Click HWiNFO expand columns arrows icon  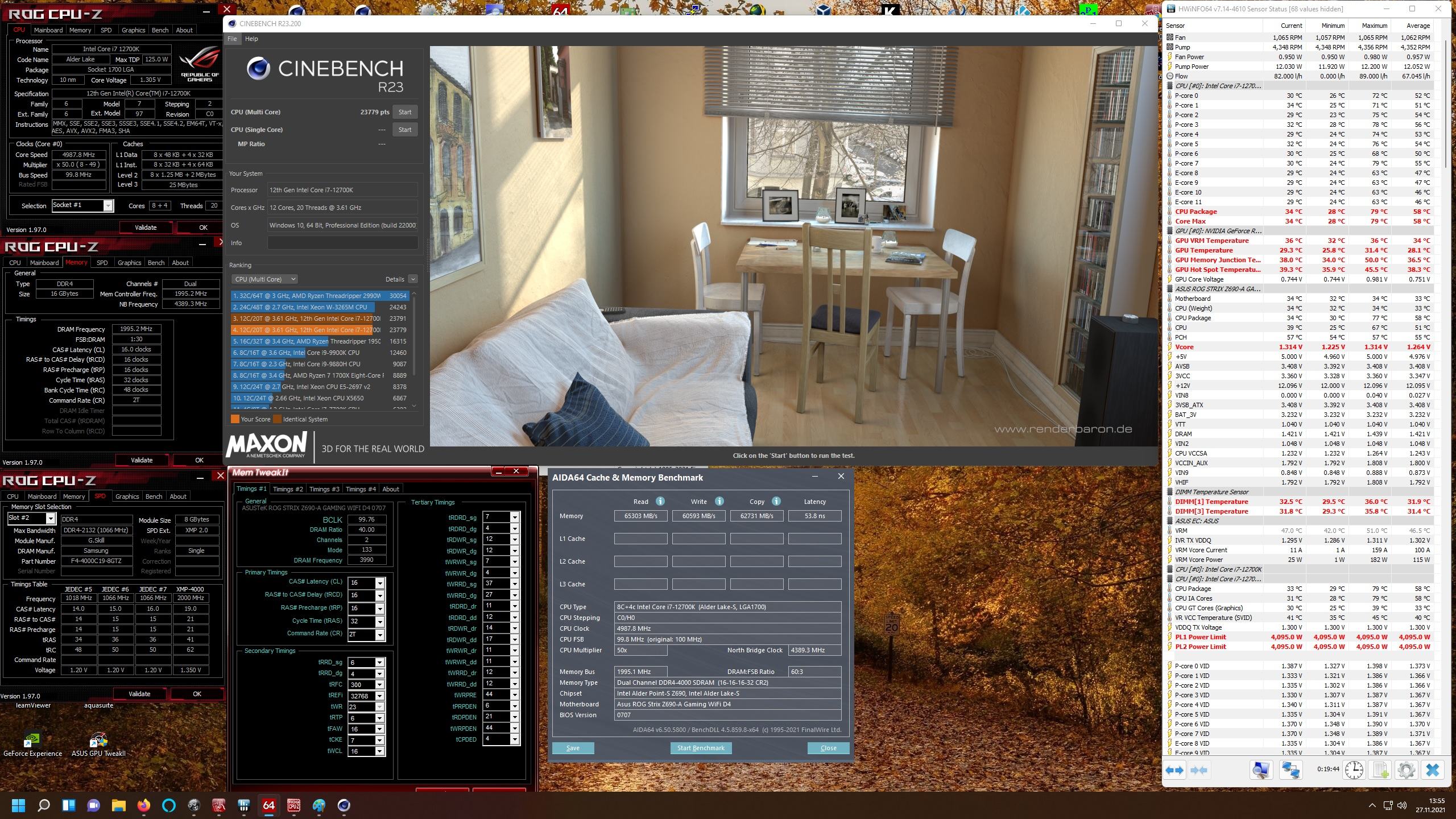1174,770
